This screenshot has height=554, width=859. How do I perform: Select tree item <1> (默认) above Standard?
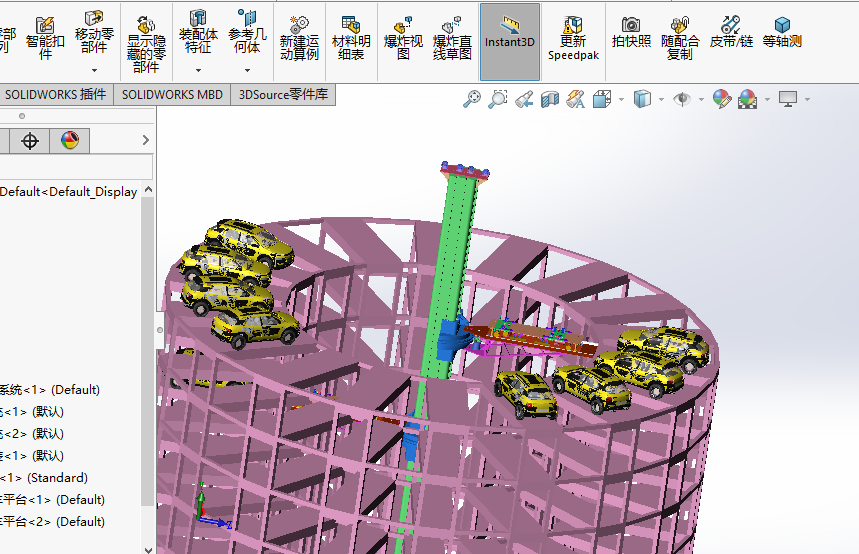coord(32,455)
